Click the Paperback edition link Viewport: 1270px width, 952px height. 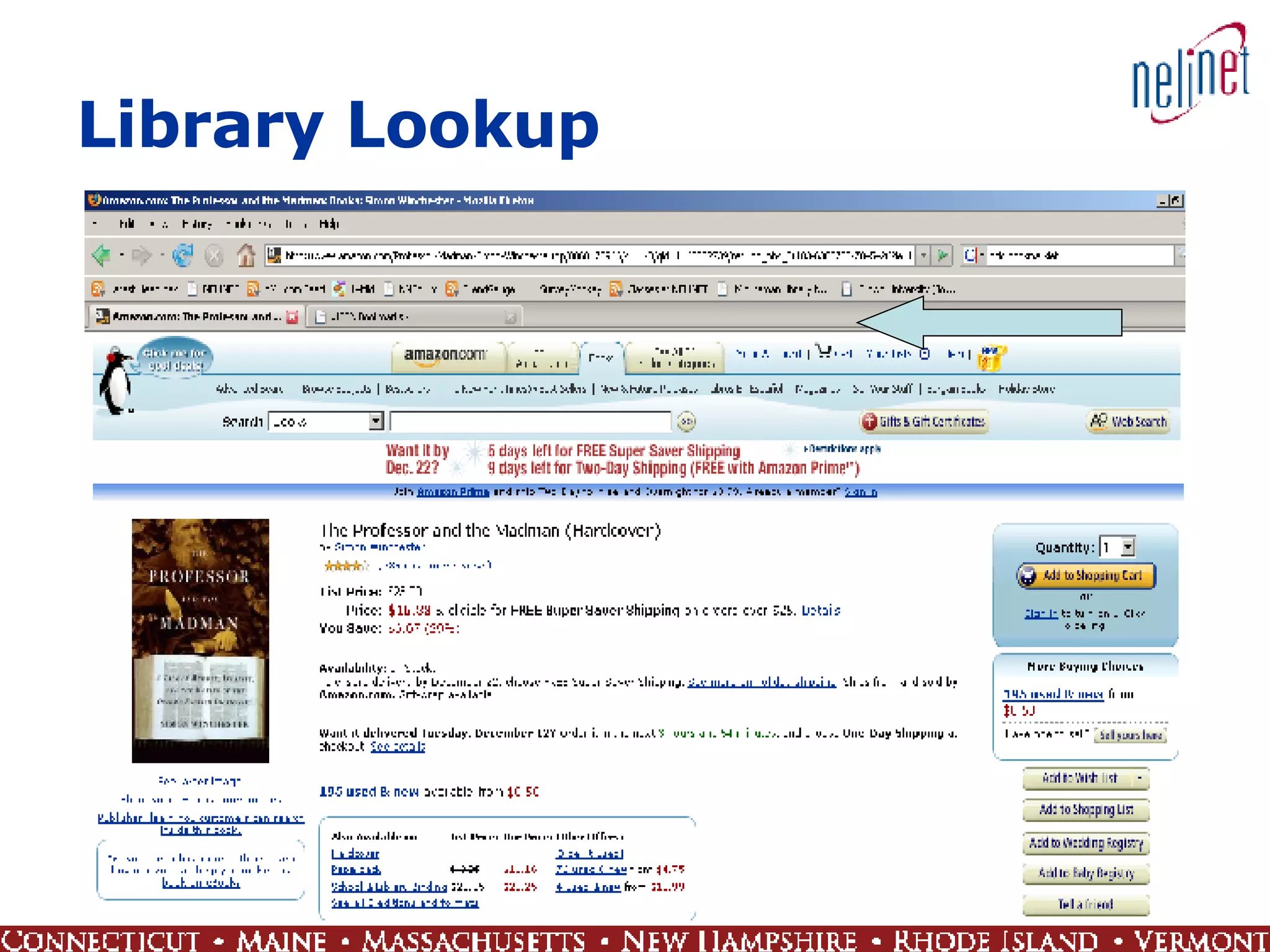coord(356,870)
